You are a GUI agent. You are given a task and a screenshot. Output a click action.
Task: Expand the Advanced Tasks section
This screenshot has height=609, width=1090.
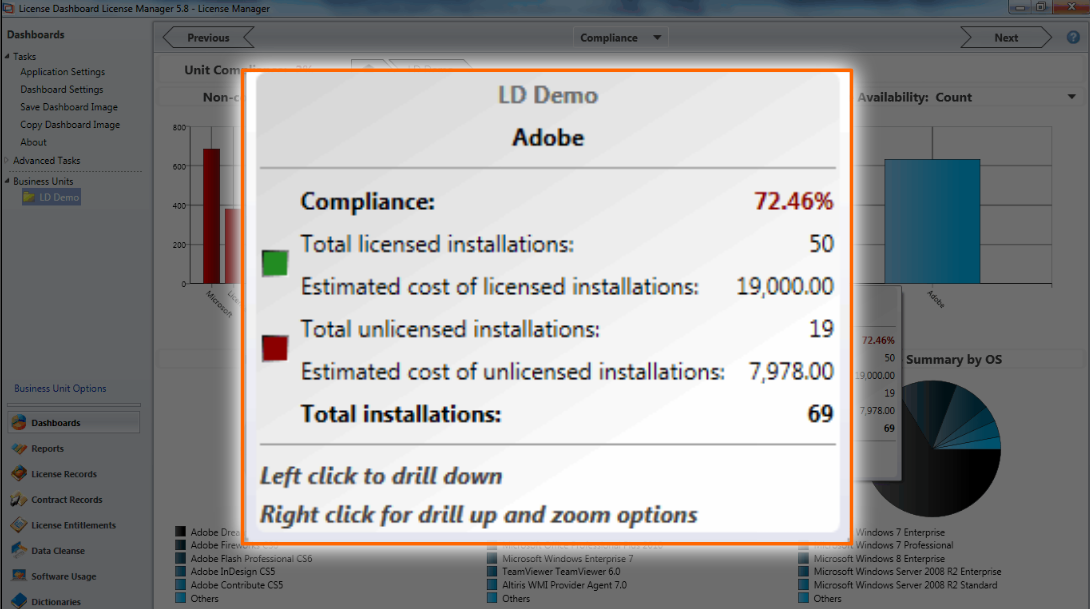coord(7,161)
